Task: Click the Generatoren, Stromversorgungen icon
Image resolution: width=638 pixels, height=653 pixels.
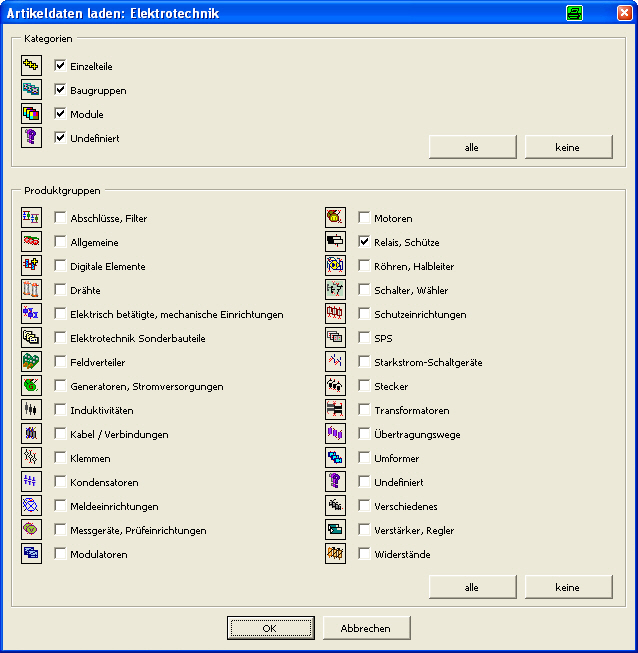Action: pos(31,386)
